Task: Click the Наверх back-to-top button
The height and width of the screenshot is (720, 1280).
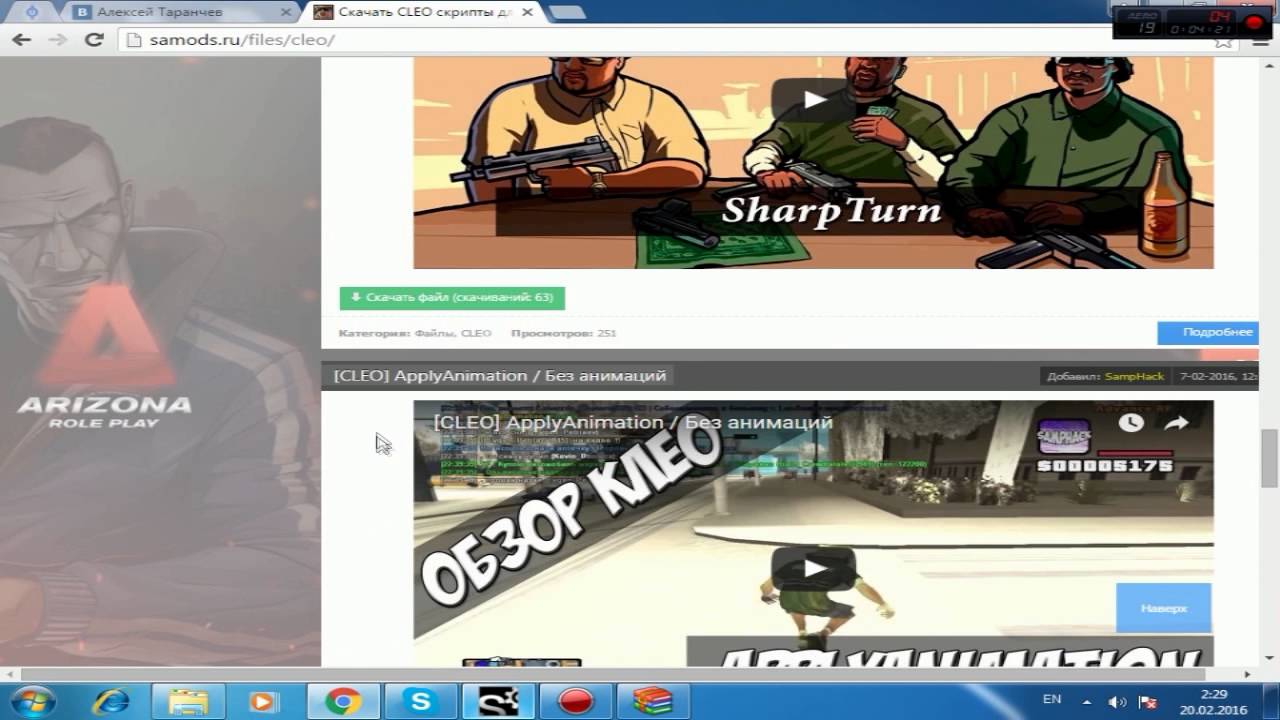Action: pos(1164,608)
